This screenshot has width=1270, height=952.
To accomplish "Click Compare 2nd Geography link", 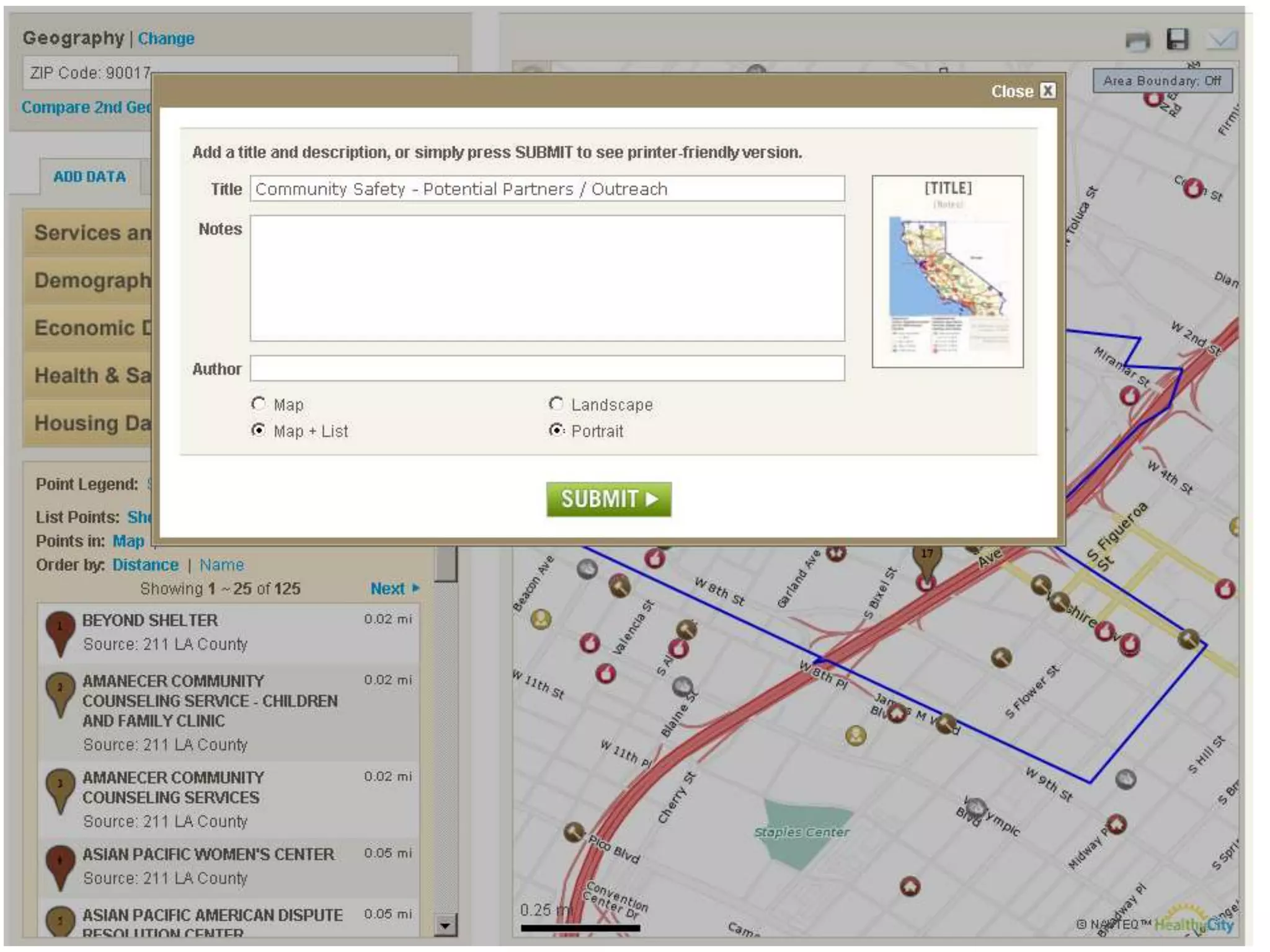I will tap(86, 107).
